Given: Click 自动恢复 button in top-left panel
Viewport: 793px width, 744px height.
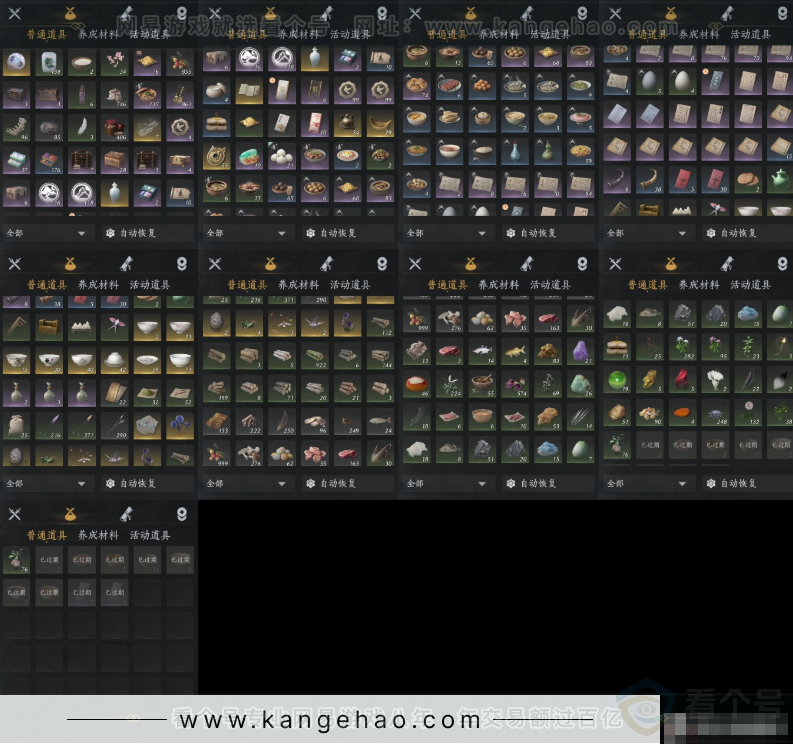Looking at the screenshot, I should coord(147,233).
